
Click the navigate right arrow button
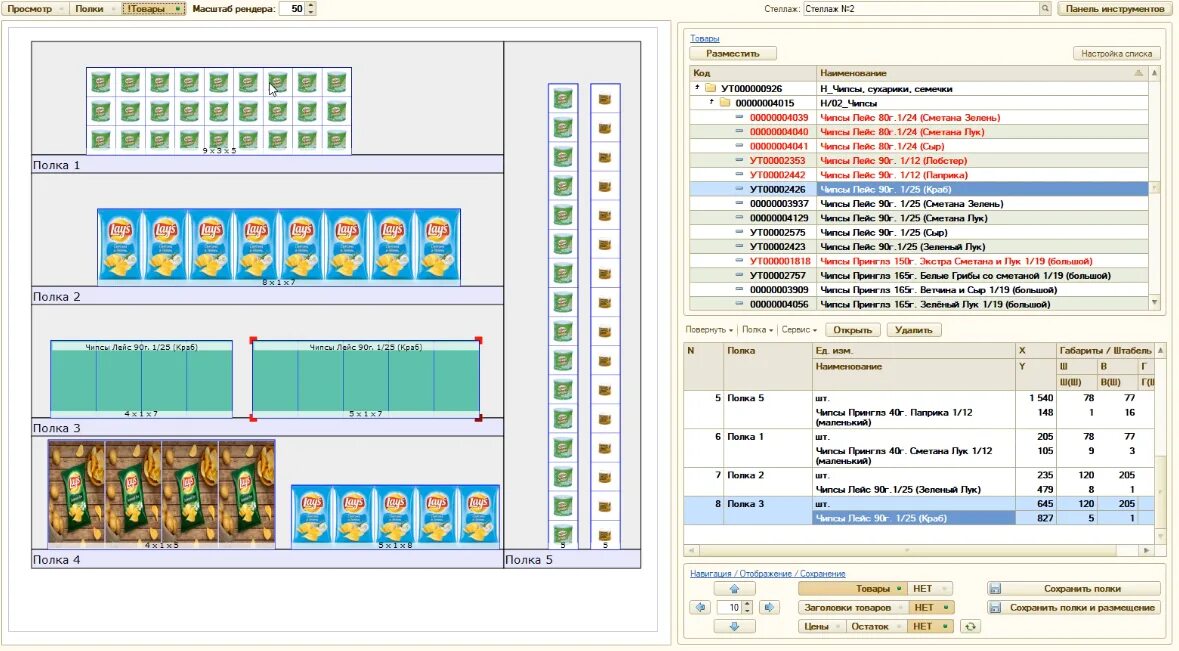pos(768,607)
